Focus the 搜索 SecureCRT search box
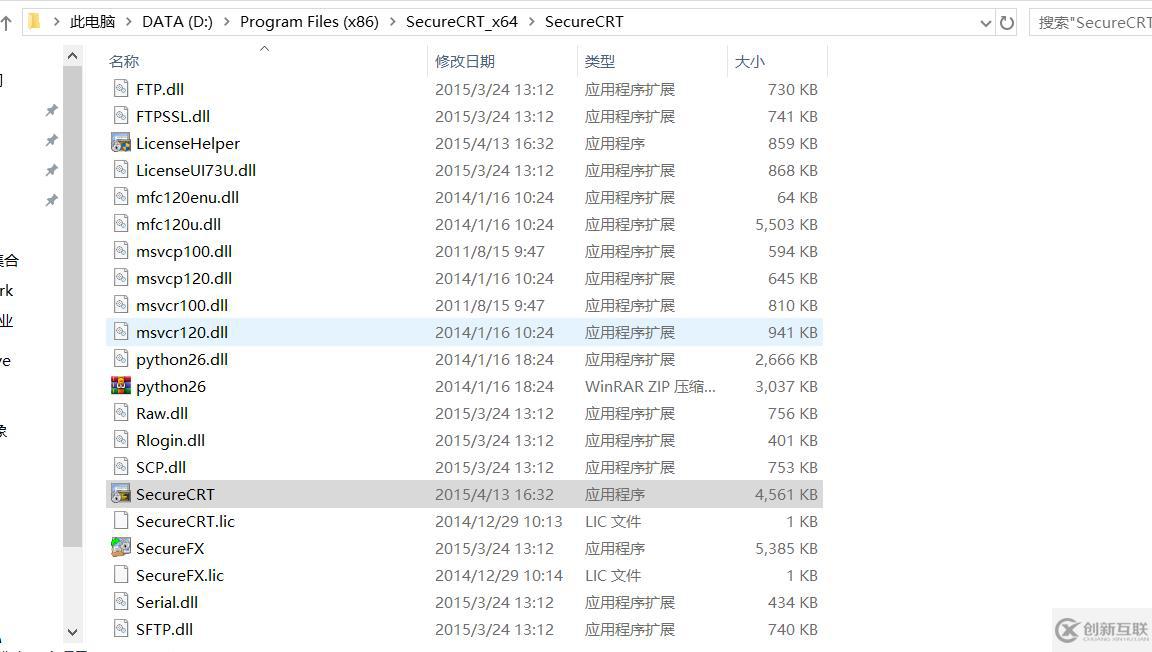 pyautogui.click(x=1093, y=23)
